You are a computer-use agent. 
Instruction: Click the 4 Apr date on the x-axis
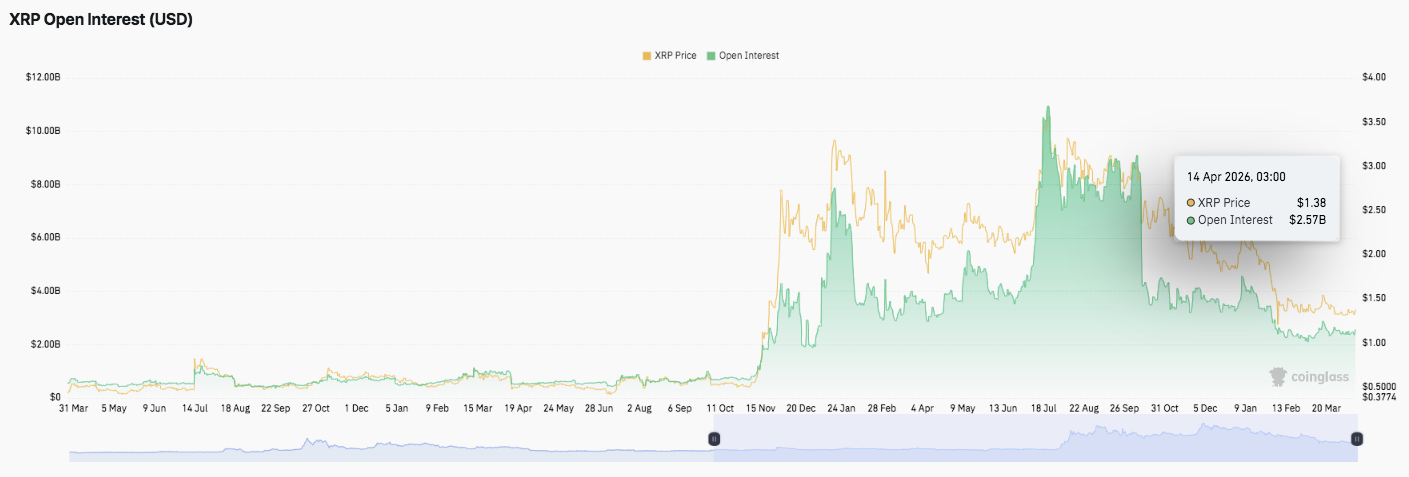922,408
